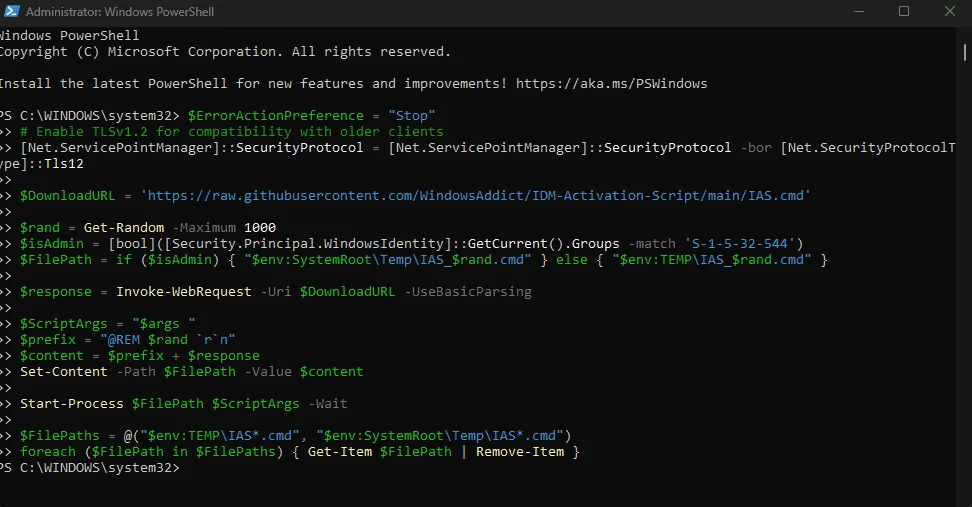
Task: Click the '$ScriptArgs = "$args "' assignment line
Action: [108, 324]
